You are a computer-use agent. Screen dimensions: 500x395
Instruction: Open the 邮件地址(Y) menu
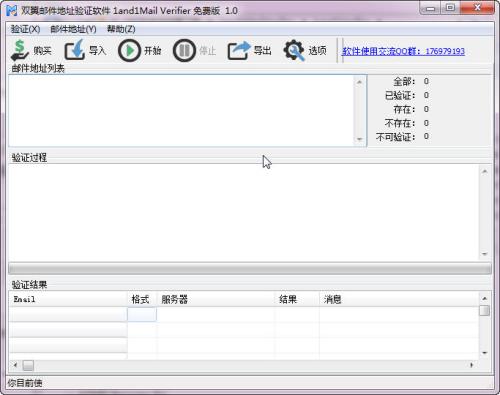pos(73,29)
